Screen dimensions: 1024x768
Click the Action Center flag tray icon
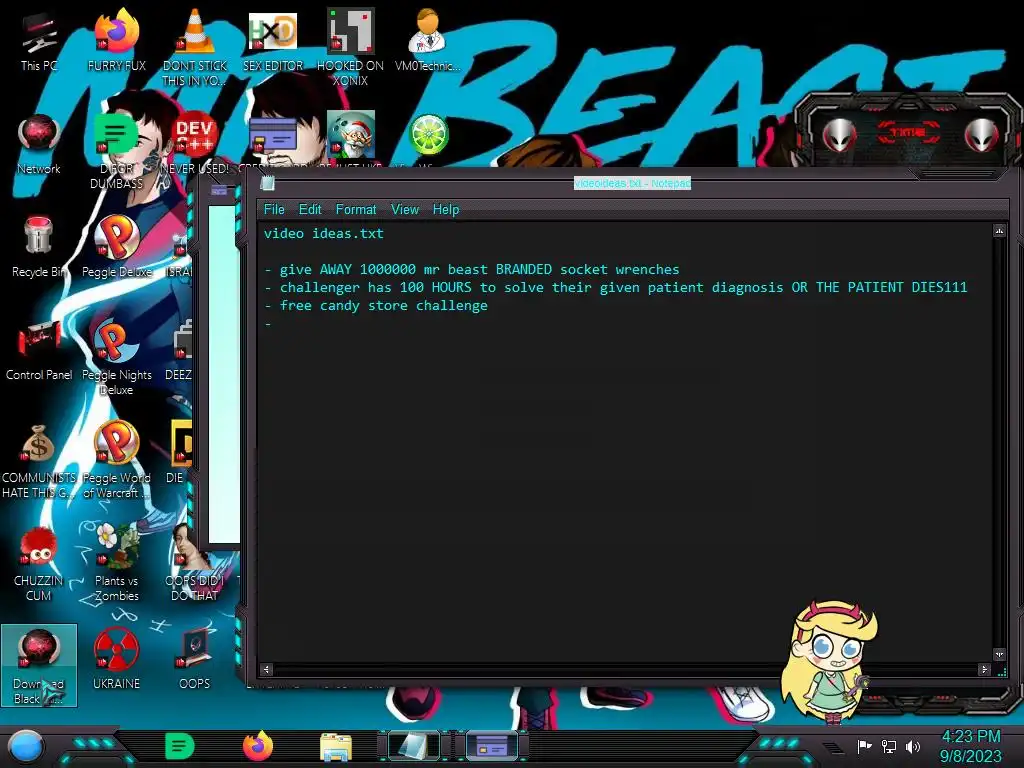click(865, 746)
